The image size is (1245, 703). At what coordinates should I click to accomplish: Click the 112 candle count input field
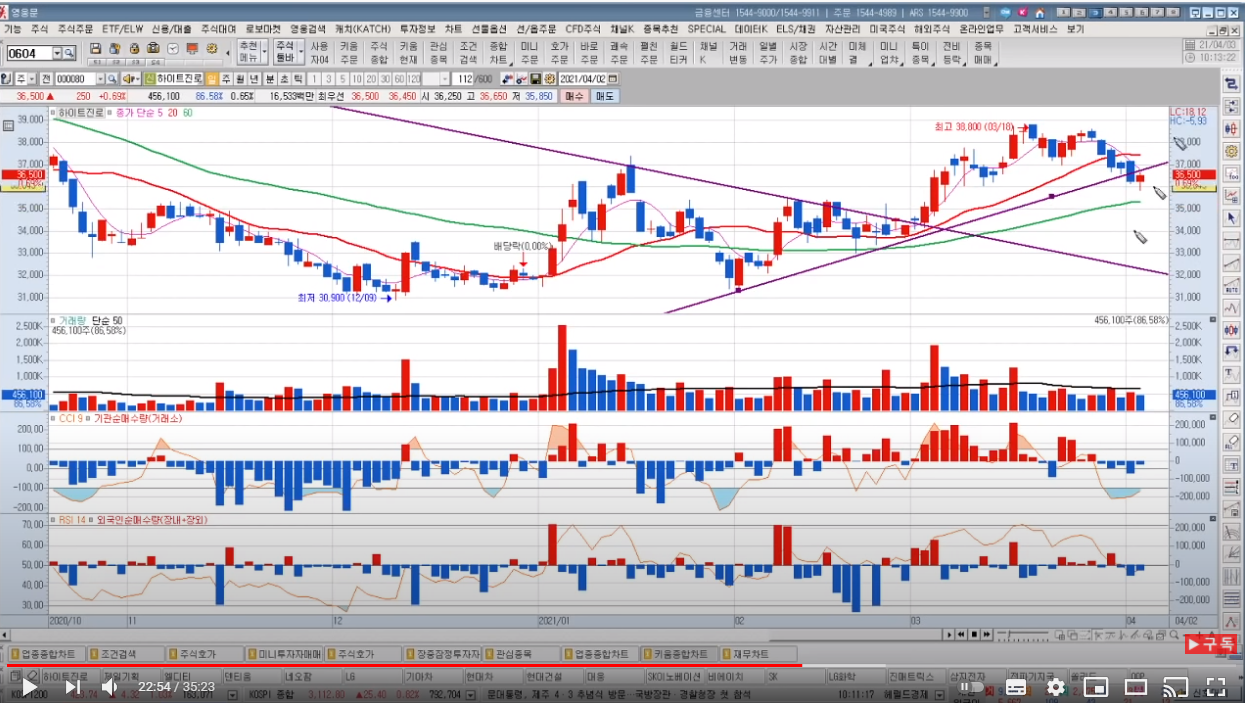[x=464, y=79]
